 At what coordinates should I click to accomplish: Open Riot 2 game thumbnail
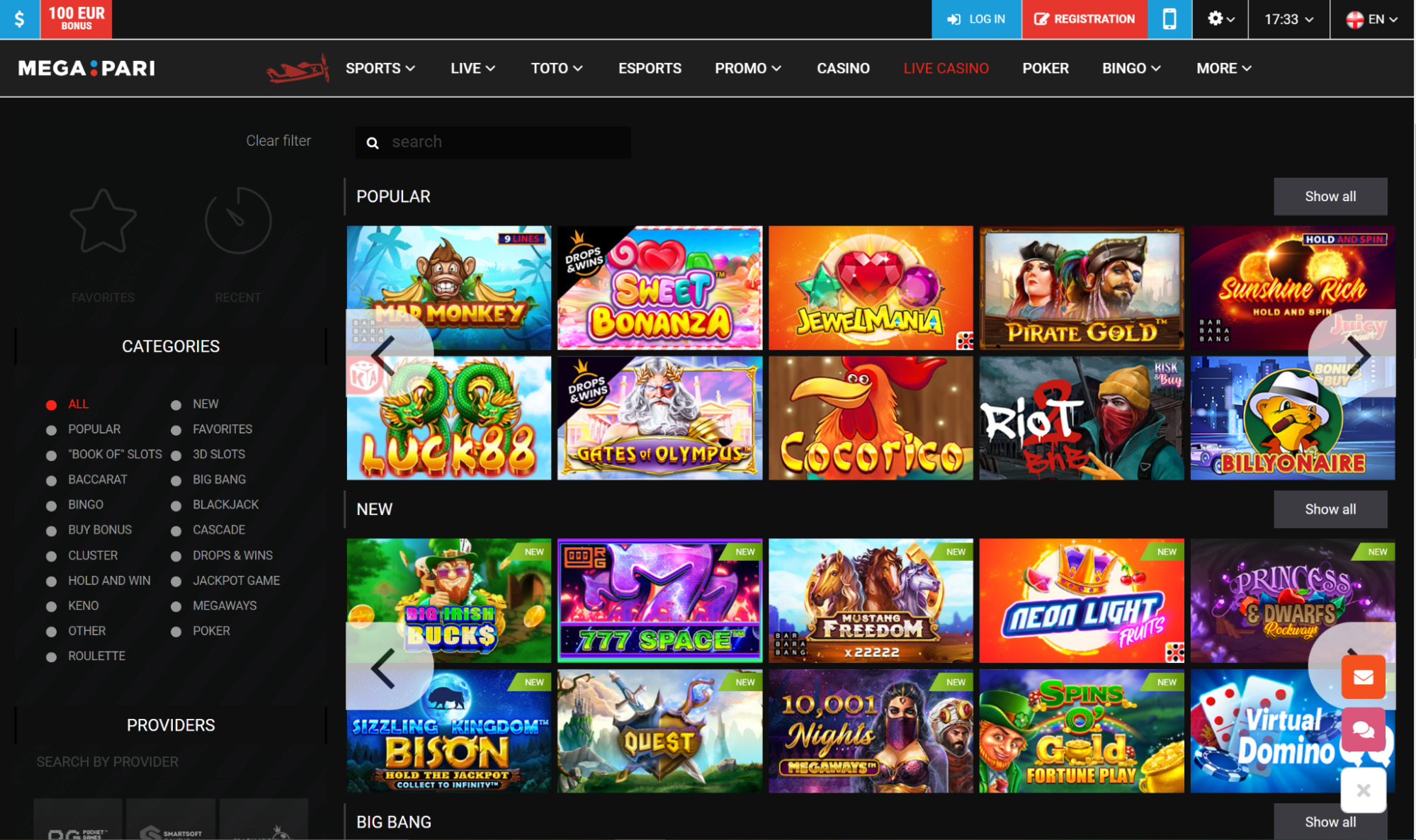click(x=1082, y=418)
